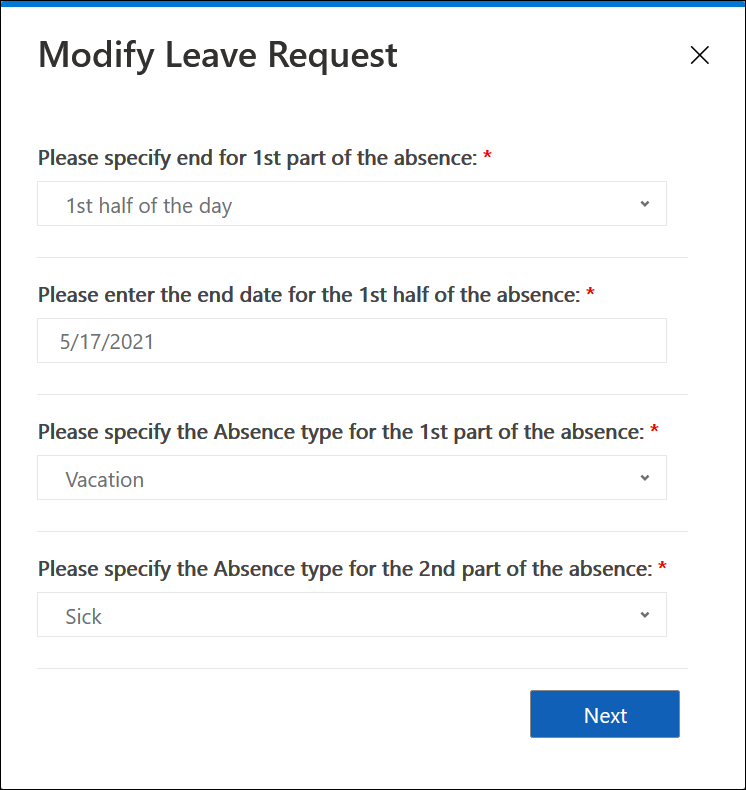The image size is (746, 790).
Task: Click the red asterisk after 2nd part Absence type label
Action: [662, 569]
